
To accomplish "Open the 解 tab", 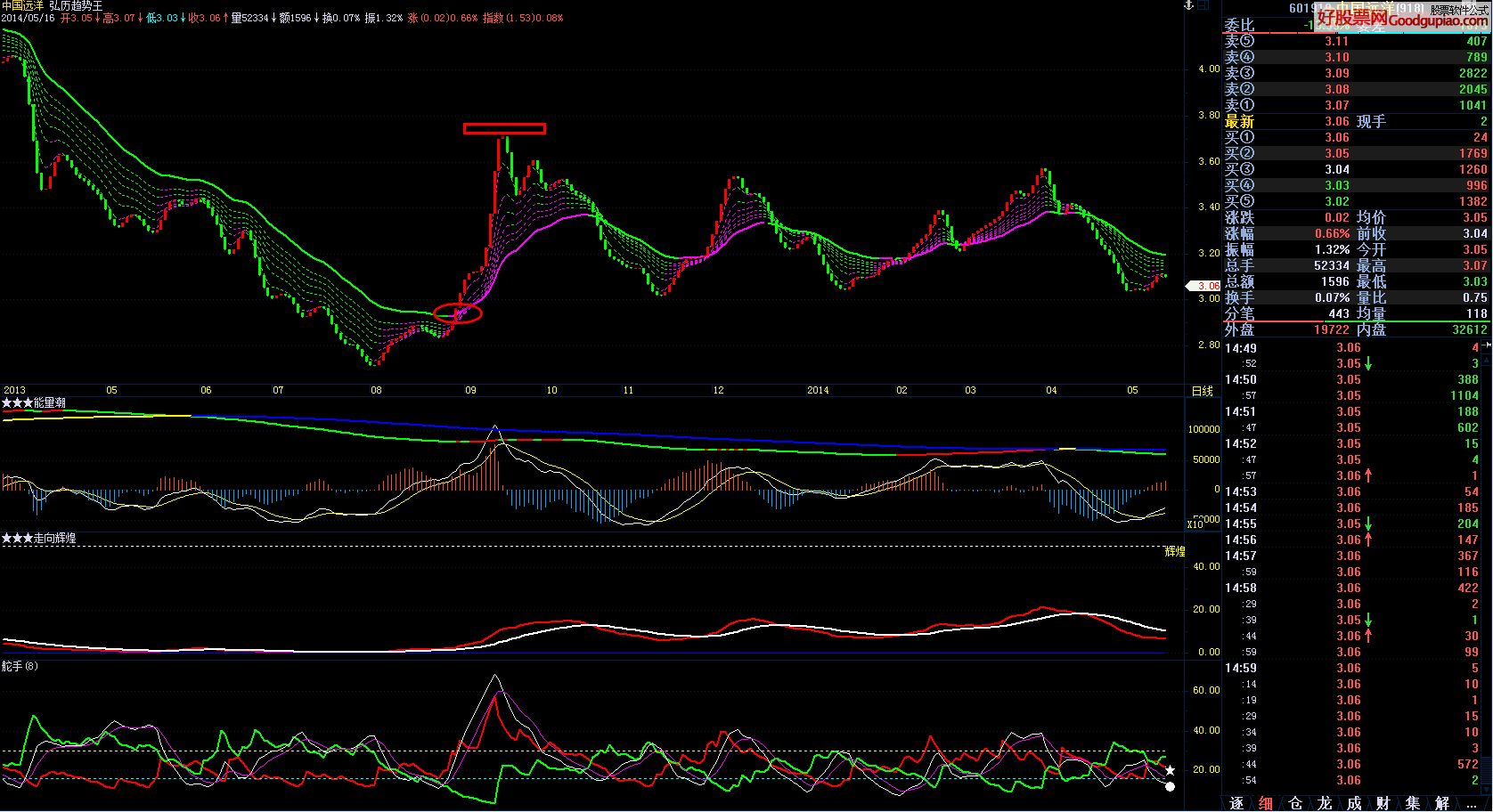I will pos(1442,803).
